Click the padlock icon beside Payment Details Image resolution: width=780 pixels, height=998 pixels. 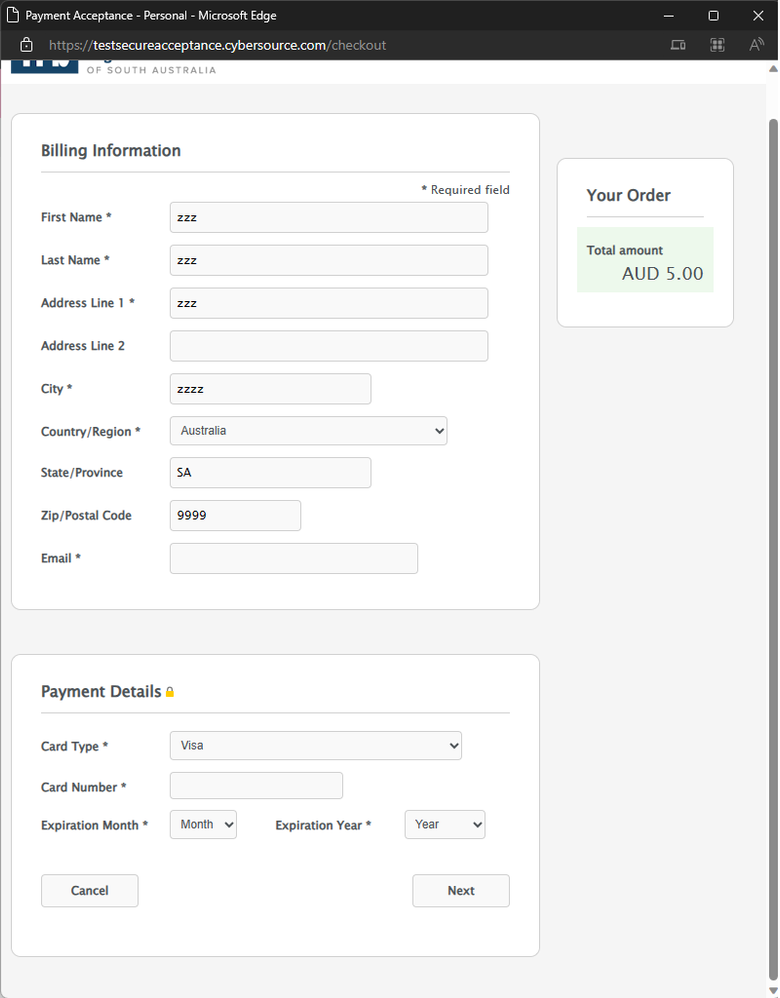click(x=170, y=692)
